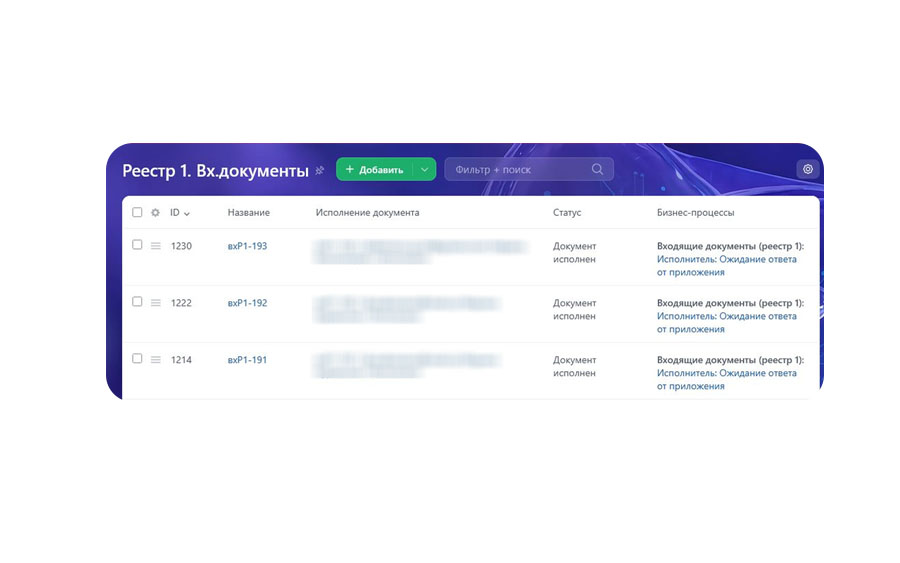Viewport: 900px width, 563px height.
Task: Open document вхР1-191
Action: [247, 359]
